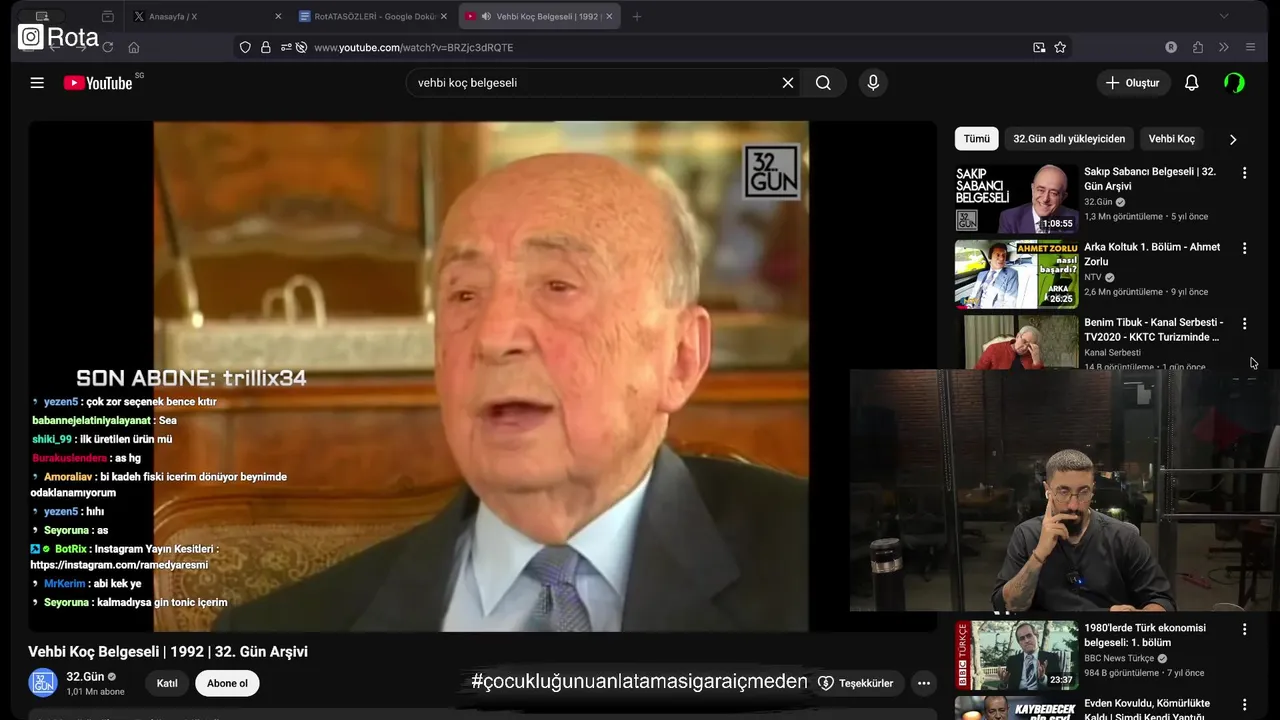Viewport: 1280px width, 720px height.
Task: Go to the YouTube home logo
Action: click(x=98, y=83)
